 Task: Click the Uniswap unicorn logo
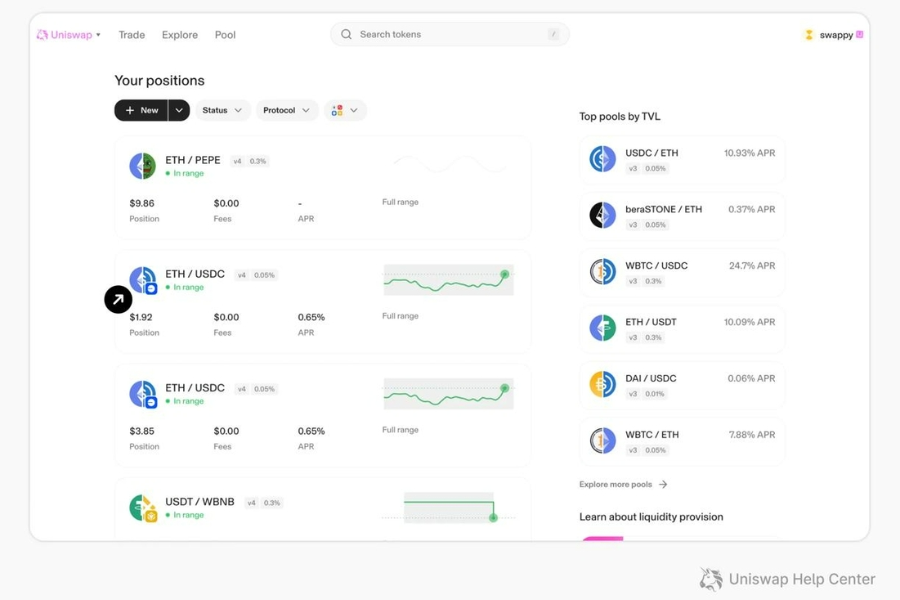(42, 34)
